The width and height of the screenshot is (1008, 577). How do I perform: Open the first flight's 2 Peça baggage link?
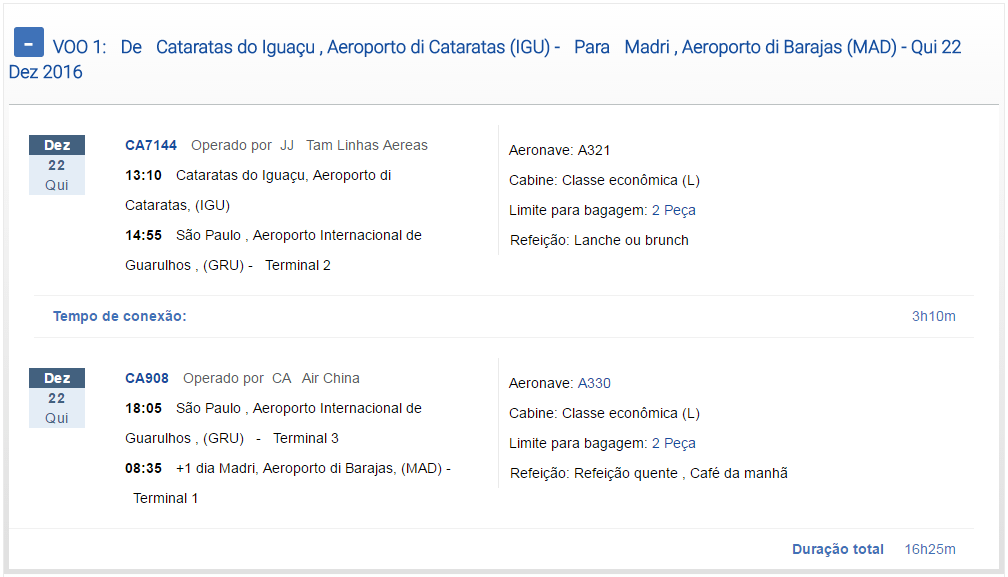pos(673,210)
